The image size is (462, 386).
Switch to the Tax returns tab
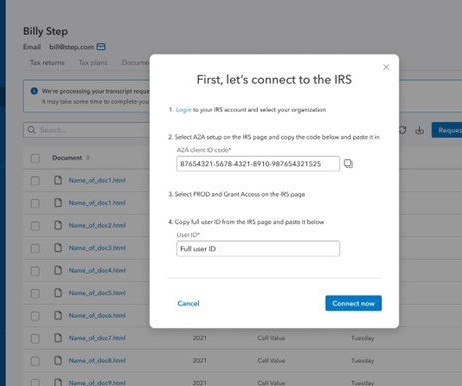click(47, 62)
